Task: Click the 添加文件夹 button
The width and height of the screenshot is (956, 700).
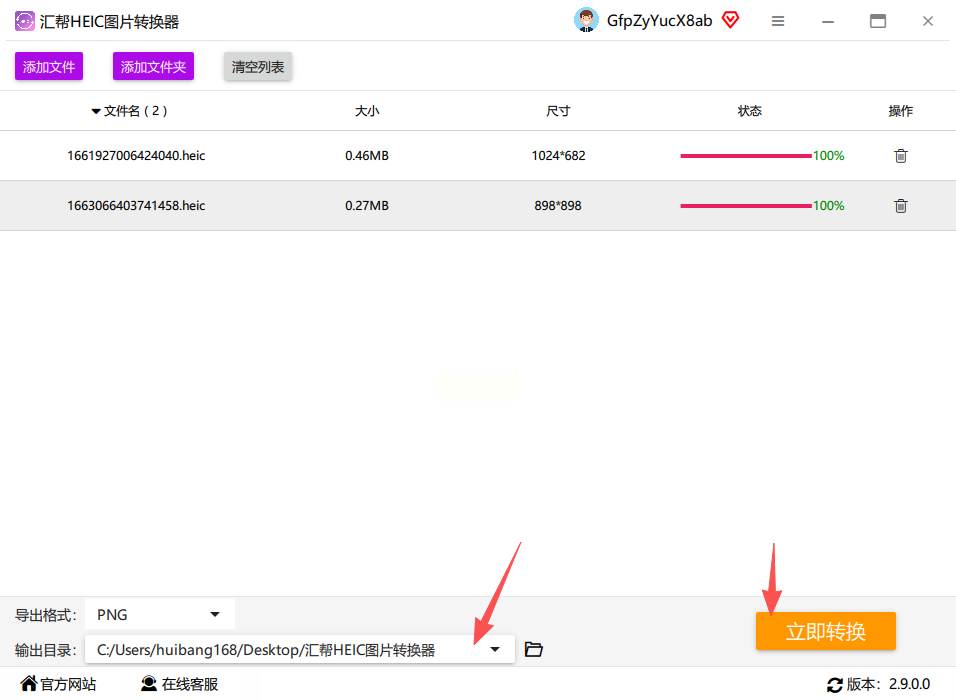Action: click(153, 66)
